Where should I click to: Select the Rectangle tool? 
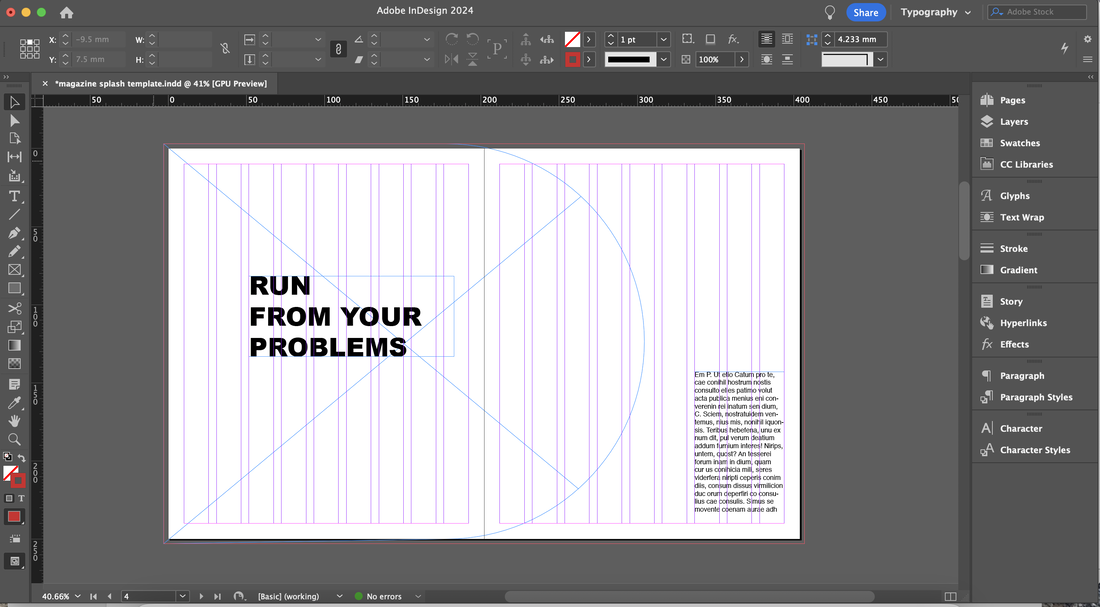[x=14, y=288]
